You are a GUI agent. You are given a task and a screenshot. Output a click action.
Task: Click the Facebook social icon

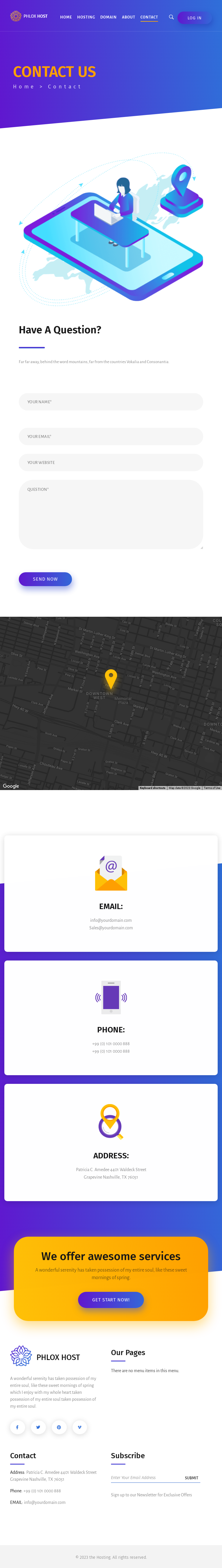(17, 1427)
